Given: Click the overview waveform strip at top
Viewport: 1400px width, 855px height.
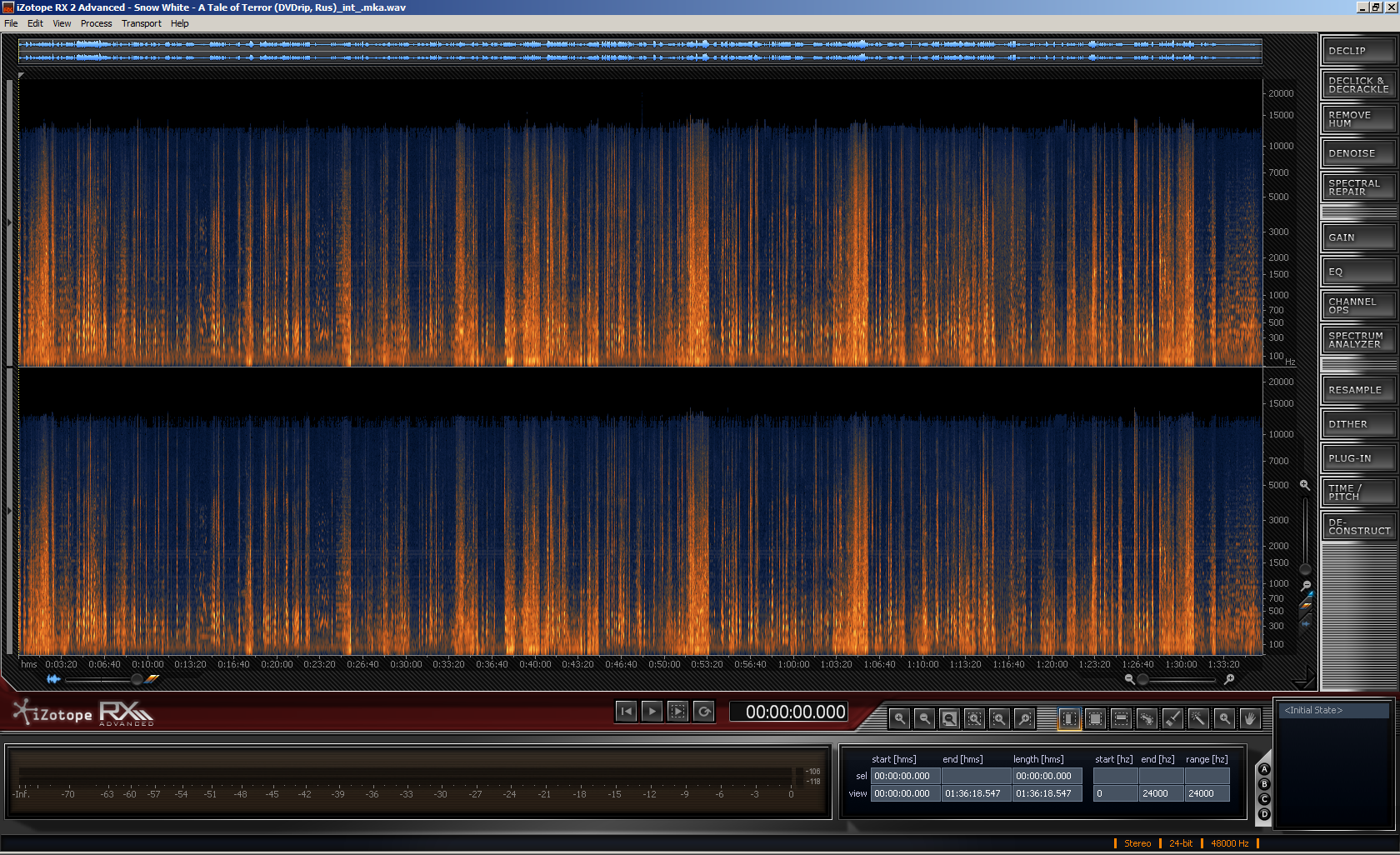Looking at the screenshot, I should coord(640,51).
